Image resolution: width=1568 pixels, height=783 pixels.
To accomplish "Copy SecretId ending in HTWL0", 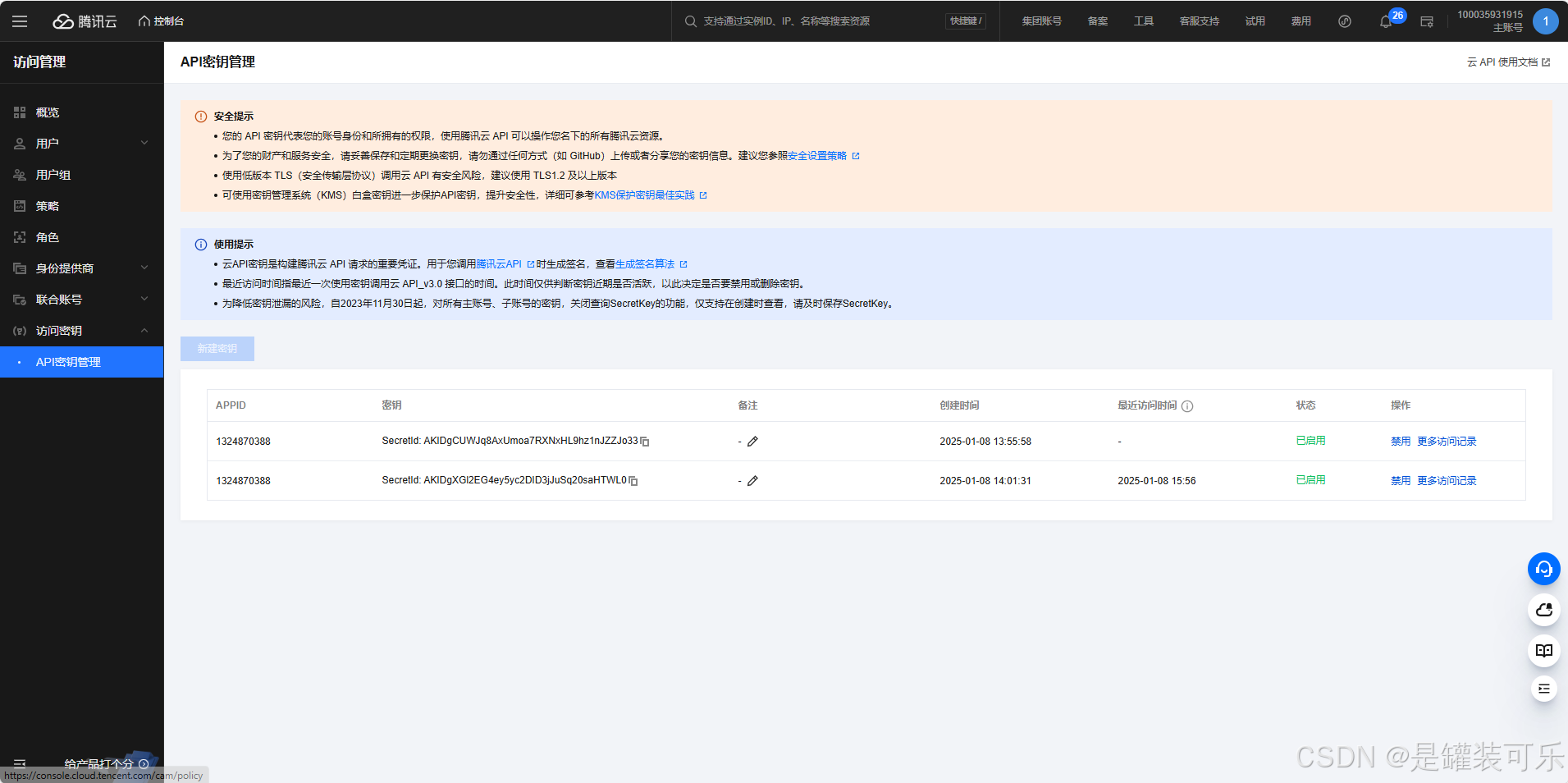I will tap(633, 481).
